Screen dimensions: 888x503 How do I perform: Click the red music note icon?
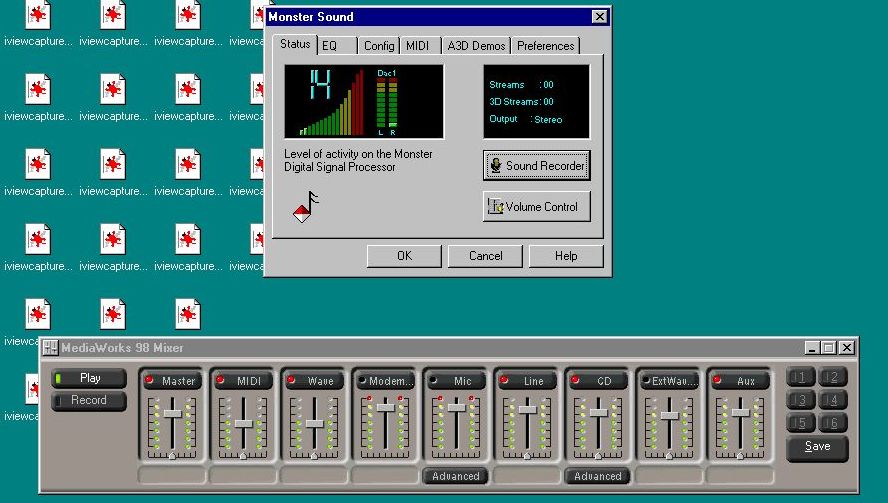click(x=306, y=207)
